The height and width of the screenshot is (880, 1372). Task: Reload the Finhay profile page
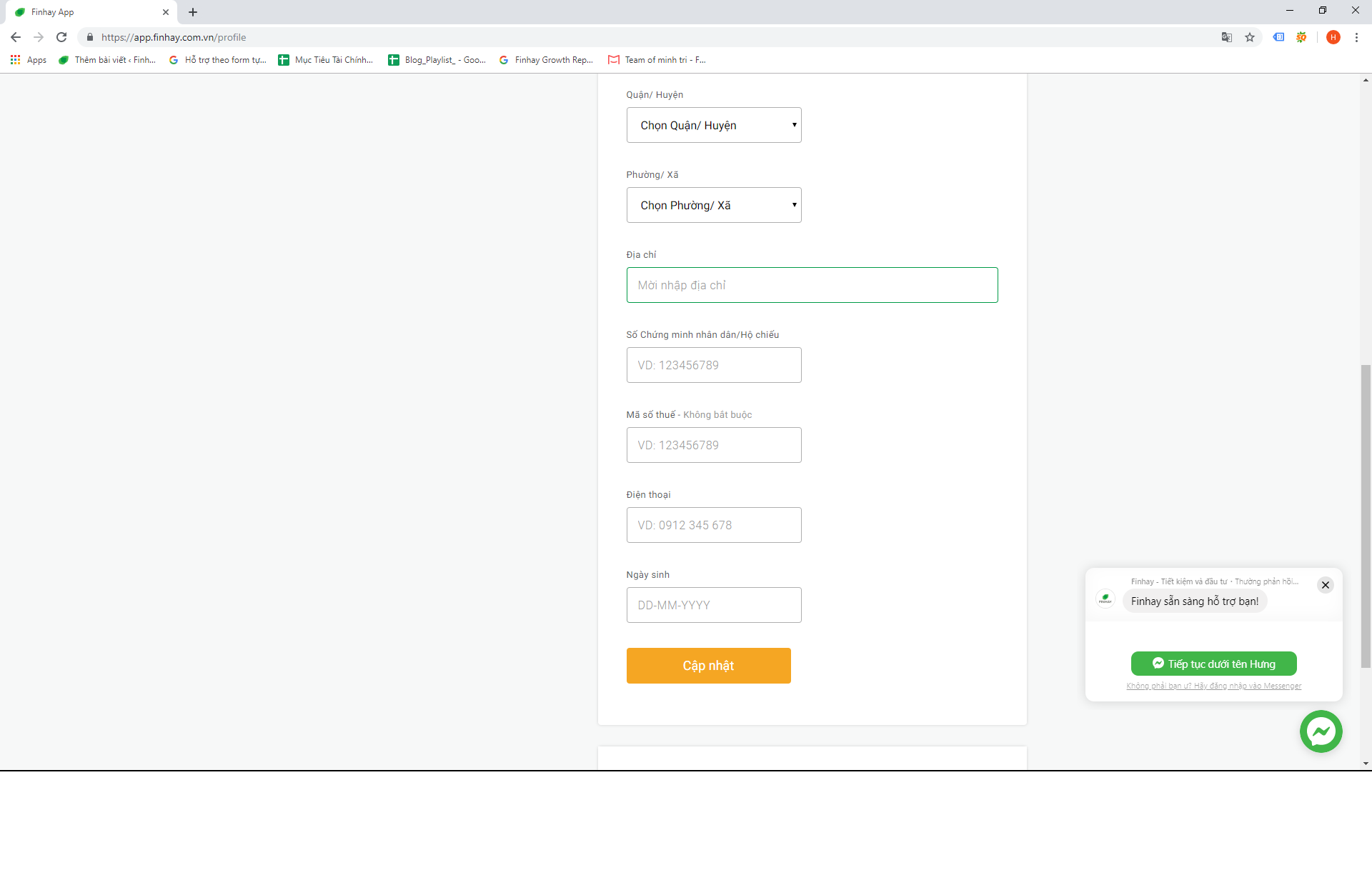click(x=61, y=37)
